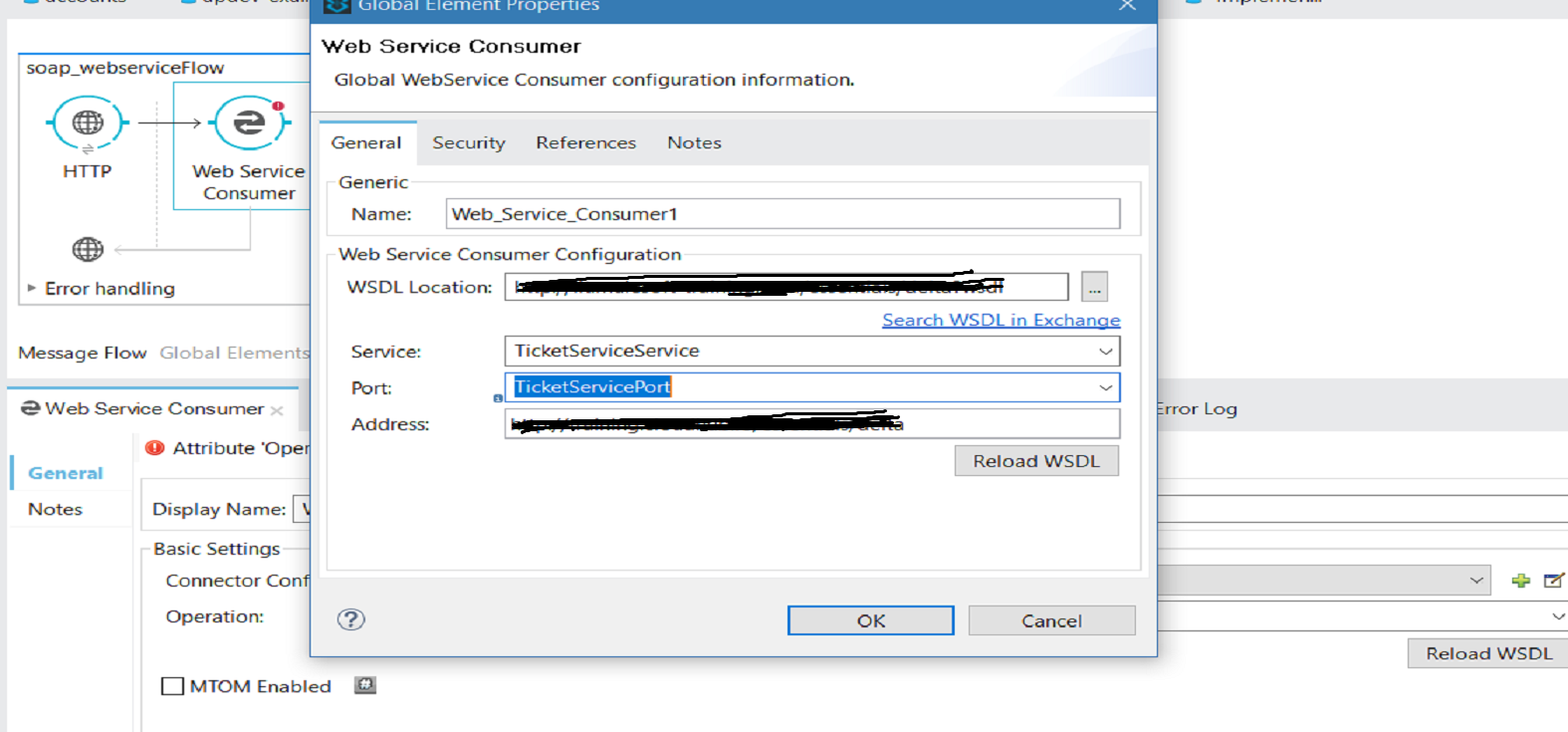1568x732 pixels.
Task: Click the HTTP listener globe icon
Action: click(x=88, y=122)
